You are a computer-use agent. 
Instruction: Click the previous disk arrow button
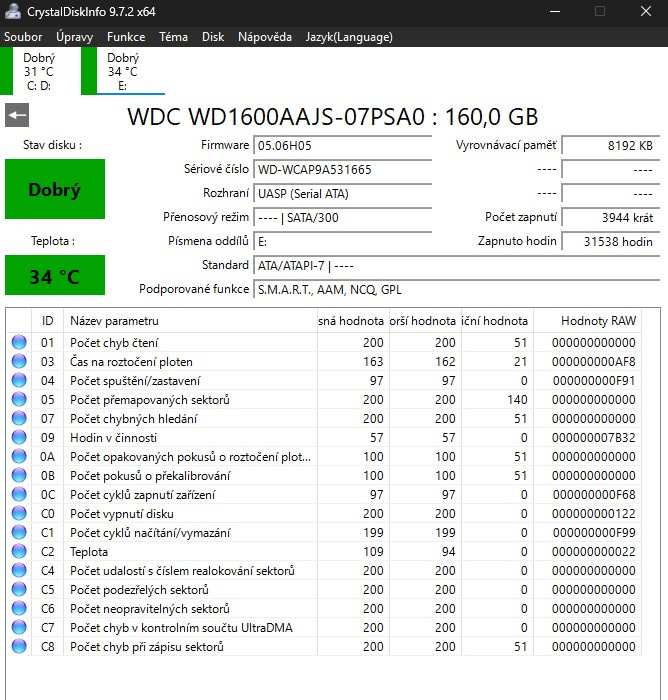point(17,115)
